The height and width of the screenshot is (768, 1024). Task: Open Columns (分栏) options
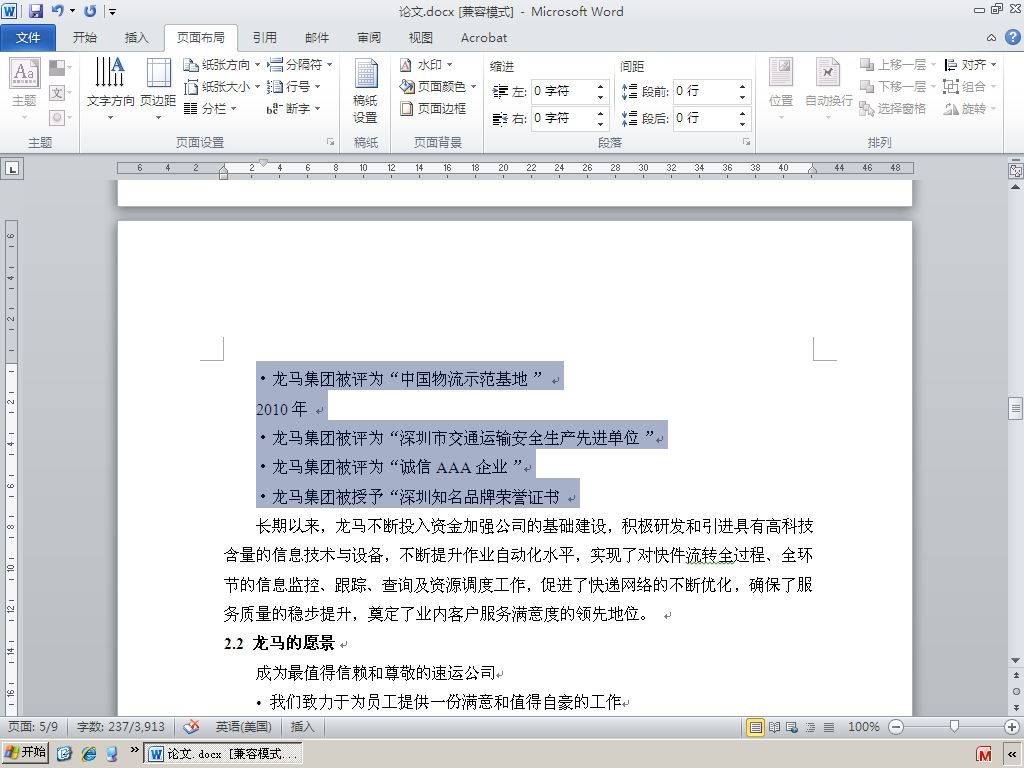pyautogui.click(x=210, y=108)
